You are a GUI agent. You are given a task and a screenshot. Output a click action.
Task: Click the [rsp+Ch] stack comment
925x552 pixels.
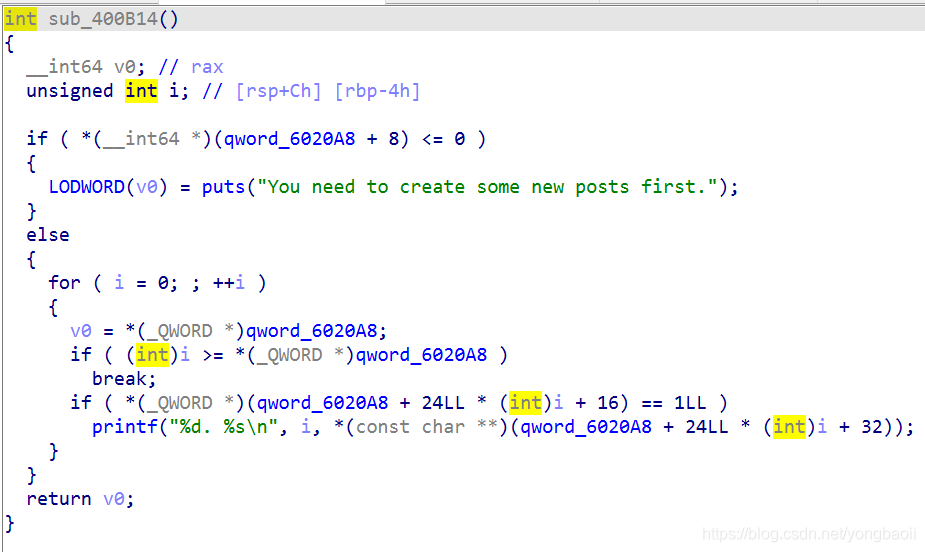278,91
